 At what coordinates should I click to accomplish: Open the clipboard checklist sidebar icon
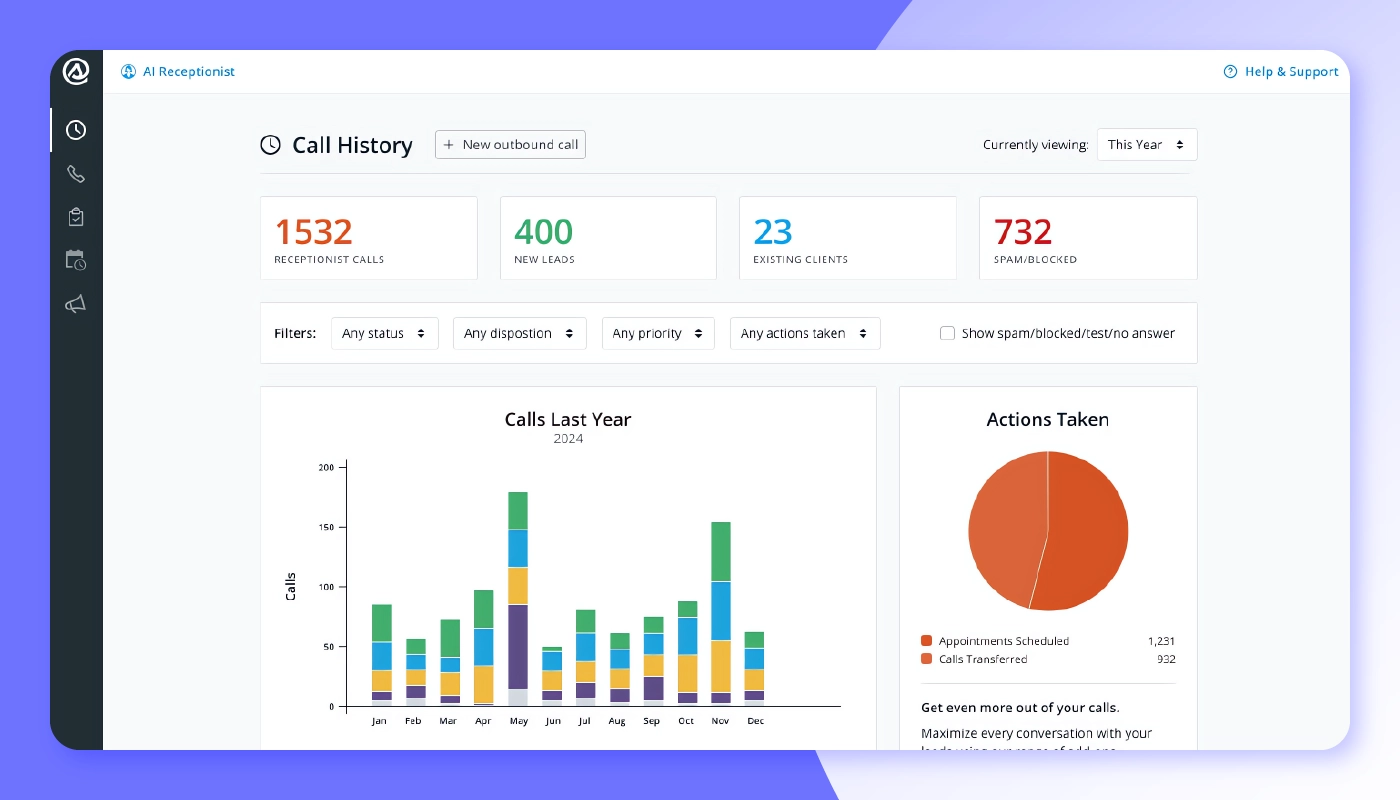pyautogui.click(x=76, y=217)
